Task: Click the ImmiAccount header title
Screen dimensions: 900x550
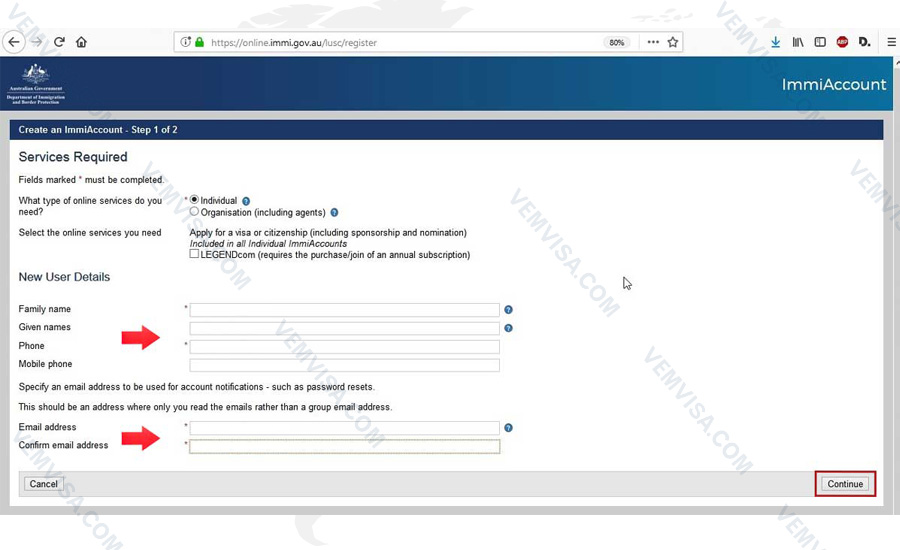Action: [833, 84]
